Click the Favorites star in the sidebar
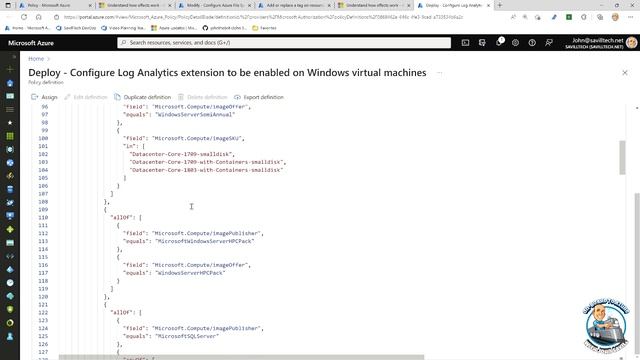 click(x=10, y=122)
